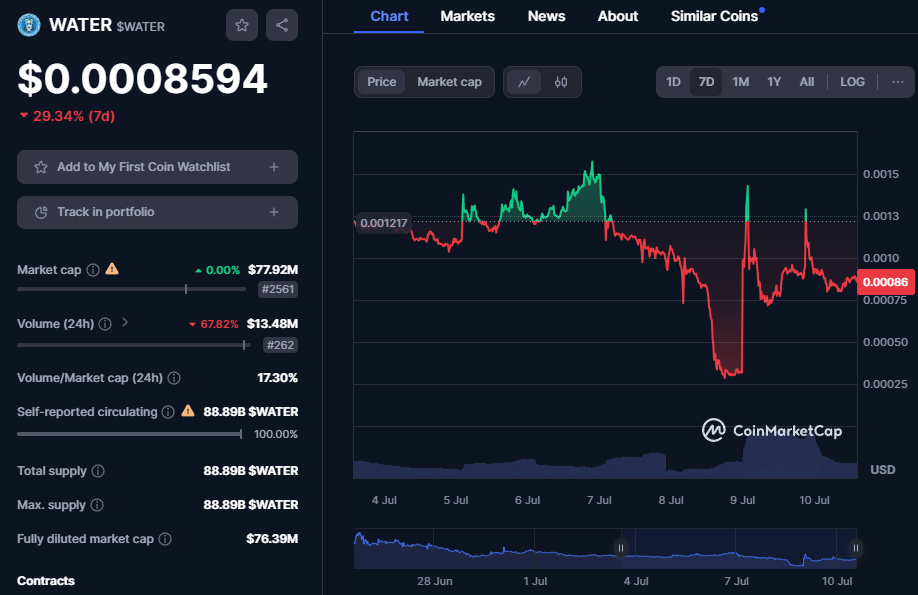Screen dimensions: 918x595
Task: Click the 9 Jul date on chart axis
Action: click(x=742, y=500)
